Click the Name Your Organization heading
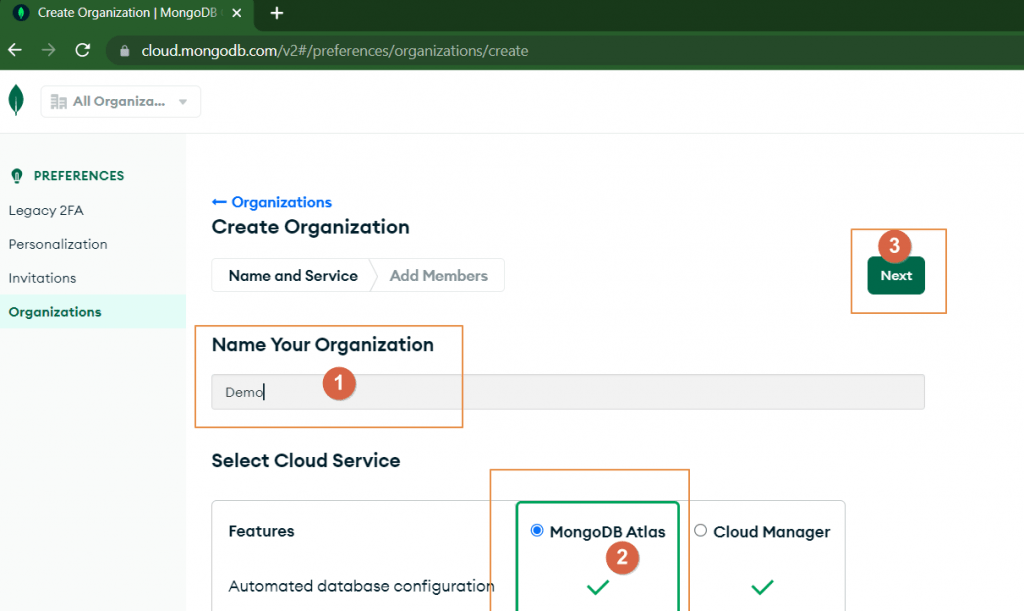 [x=323, y=345]
